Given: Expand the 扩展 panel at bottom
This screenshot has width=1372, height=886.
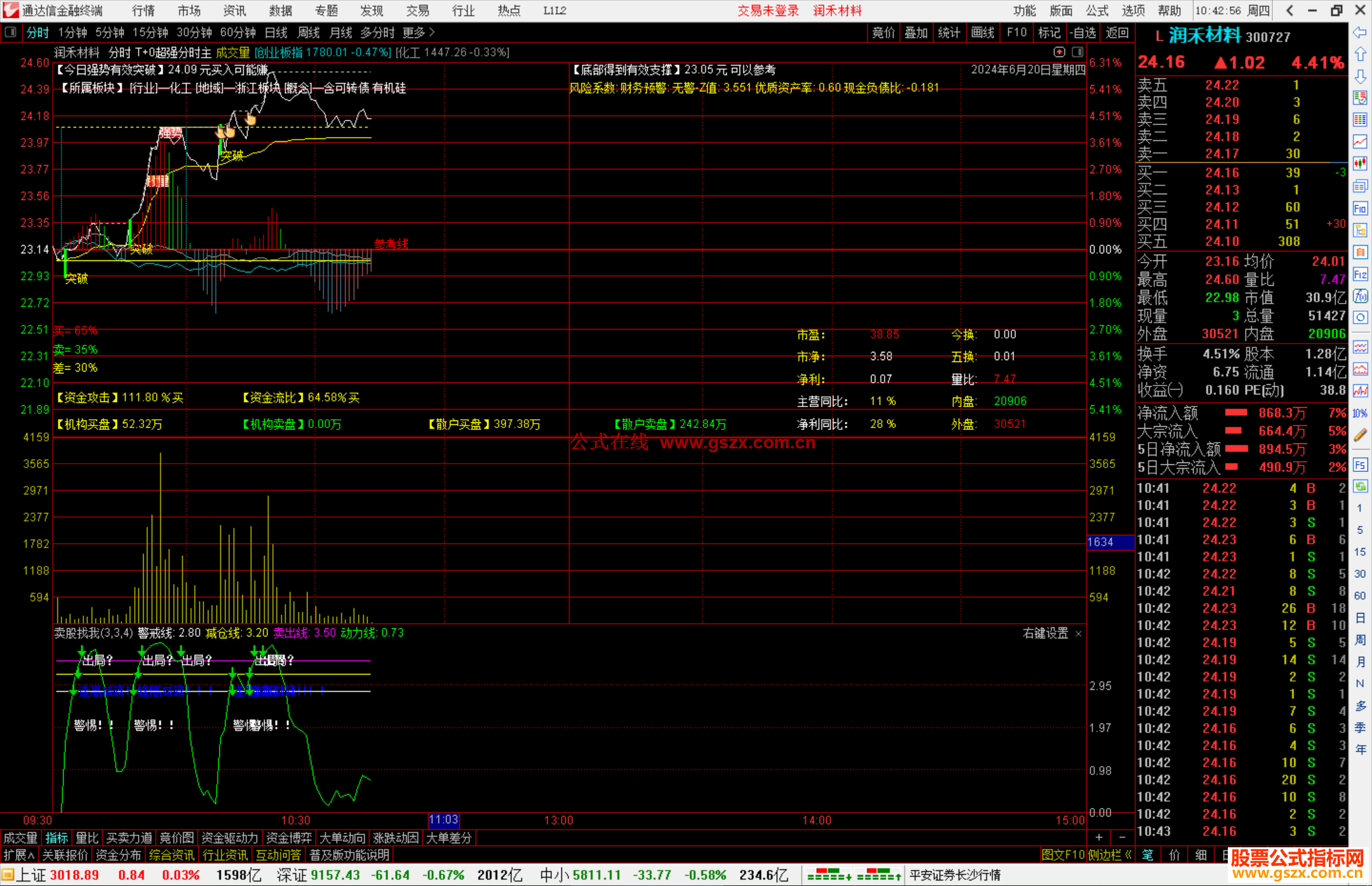Looking at the screenshot, I should [x=18, y=855].
